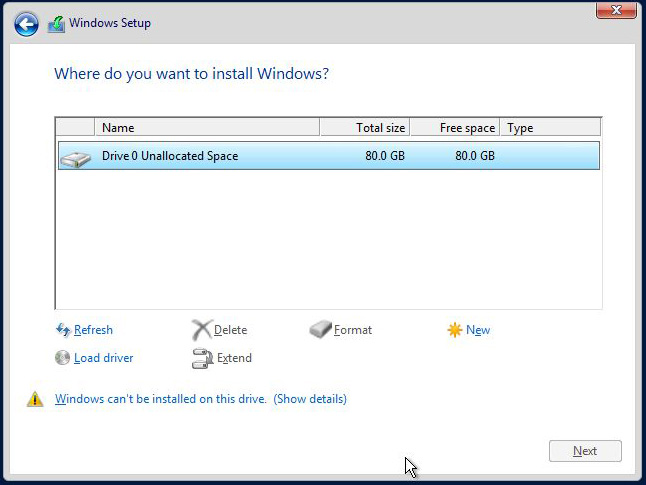Click the Type column header
Image resolution: width=646 pixels, height=485 pixels.
pyautogui.click(x=550, y=128)
